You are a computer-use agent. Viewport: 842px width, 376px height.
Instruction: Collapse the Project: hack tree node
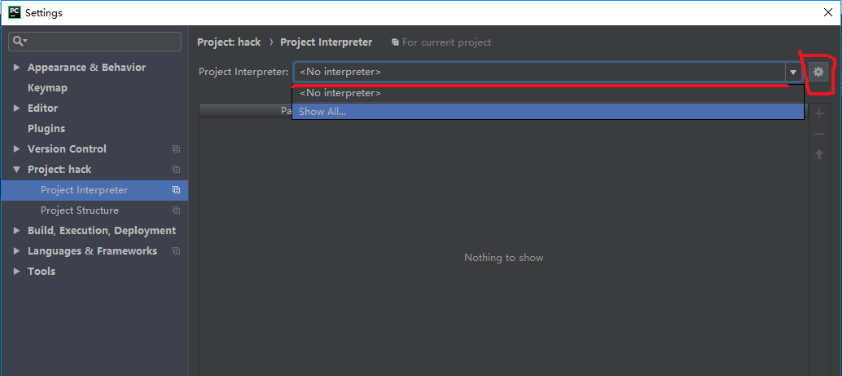coord(17,169)
